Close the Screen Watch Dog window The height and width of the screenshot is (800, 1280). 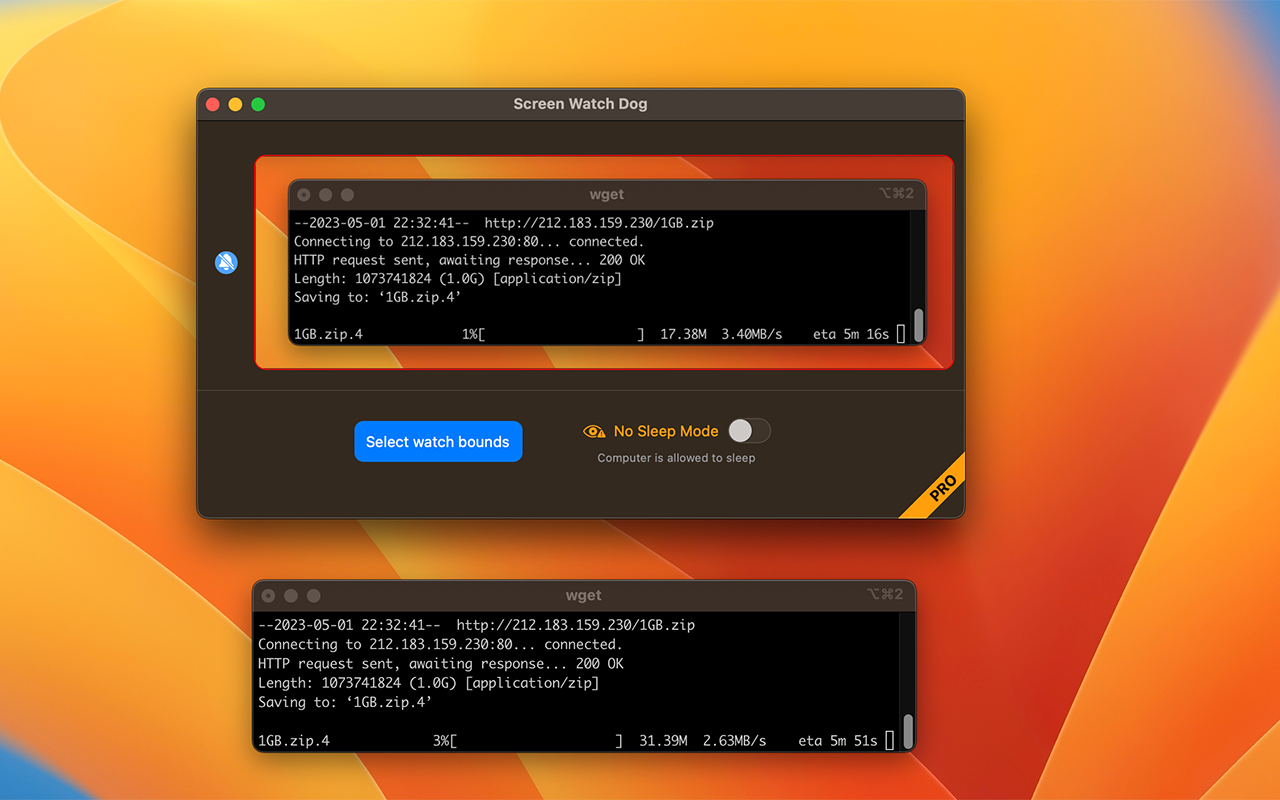(x=213, y=104)
